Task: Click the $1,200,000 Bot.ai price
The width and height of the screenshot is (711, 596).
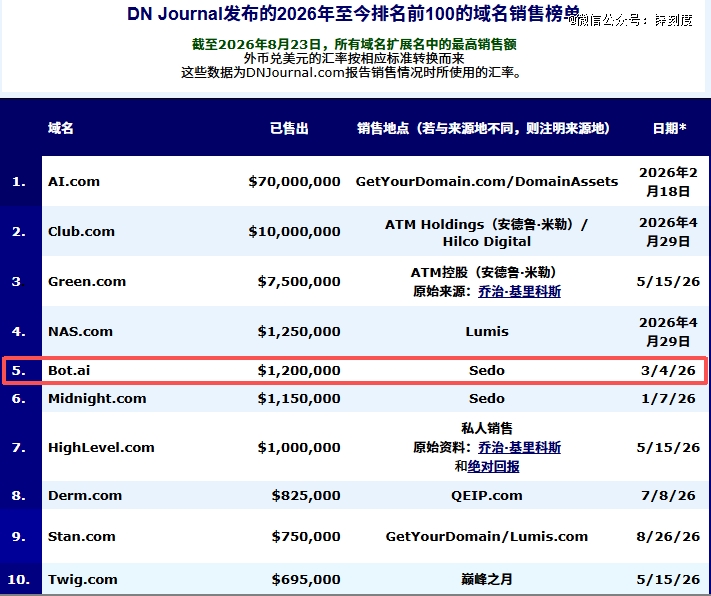Action: 299,371
